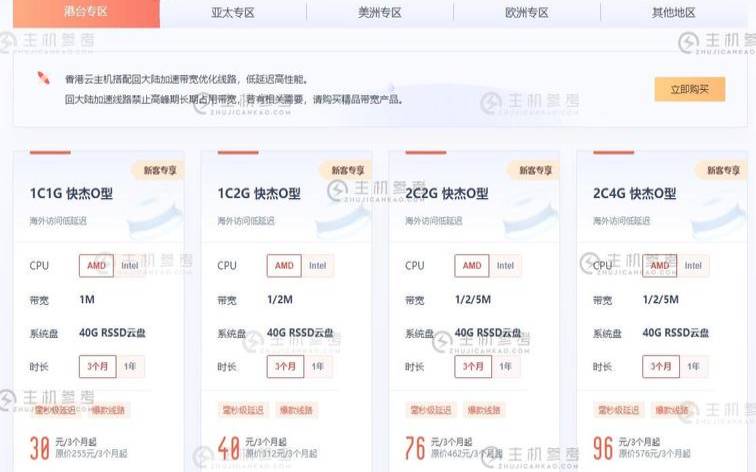Switch to the 欧洲专区 tab

pos(527,12)
